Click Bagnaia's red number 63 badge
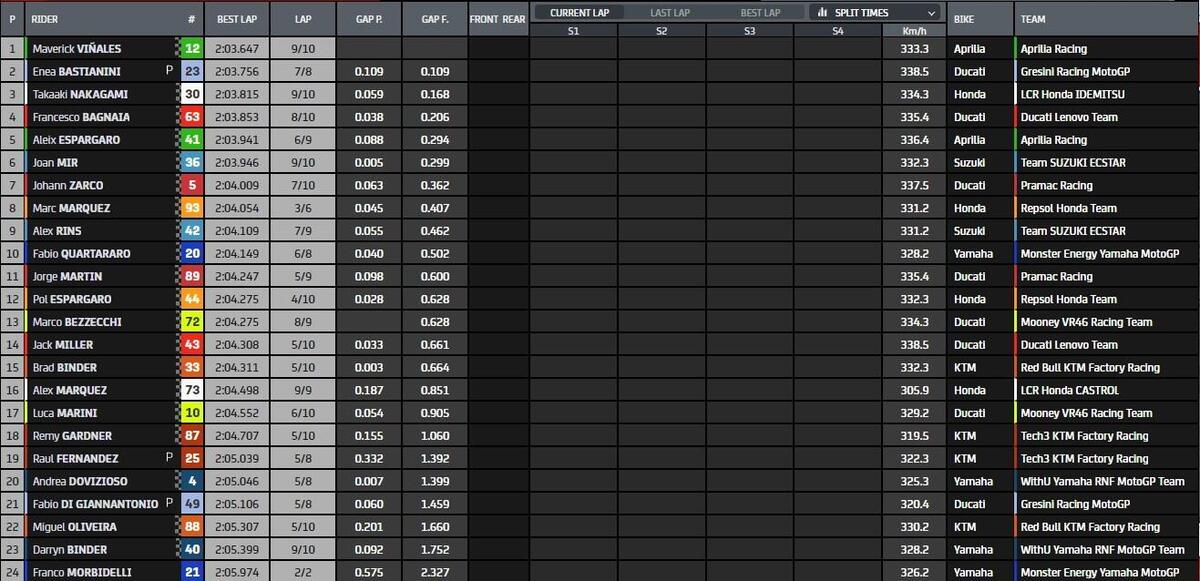Screen dimensions: 1200x581 pyautogui.click(x=192, y=117)
